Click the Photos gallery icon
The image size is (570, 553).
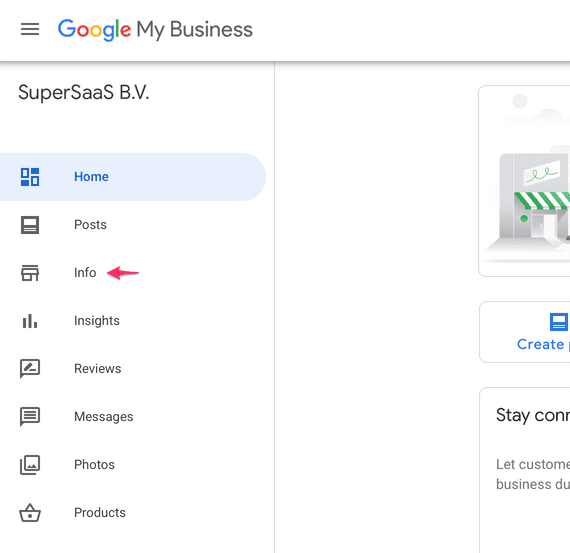[x=30, y=465]
